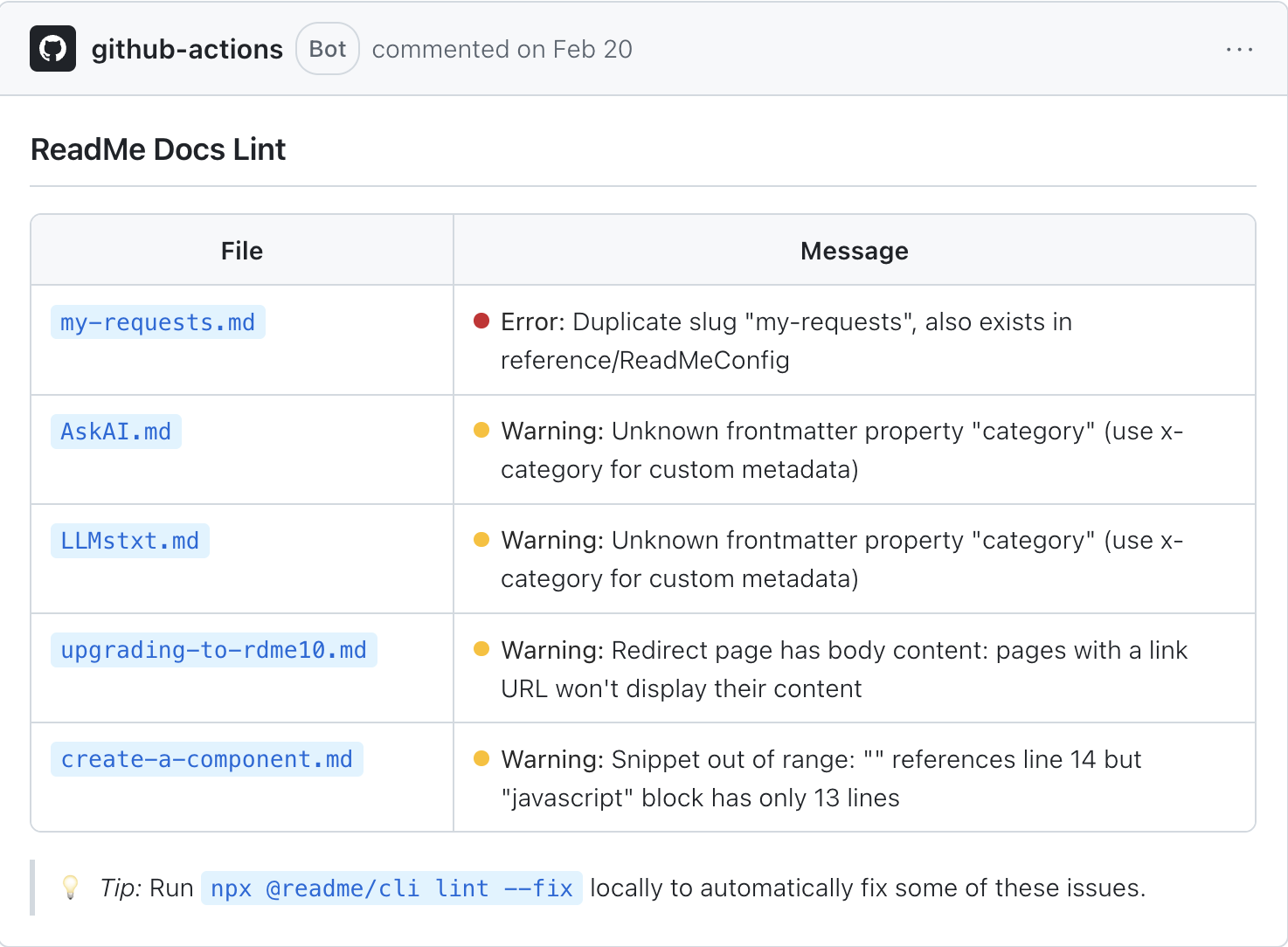Open the my-requests.md file link
Screen dimensions: 1288x947
click(x=158, y=322)
